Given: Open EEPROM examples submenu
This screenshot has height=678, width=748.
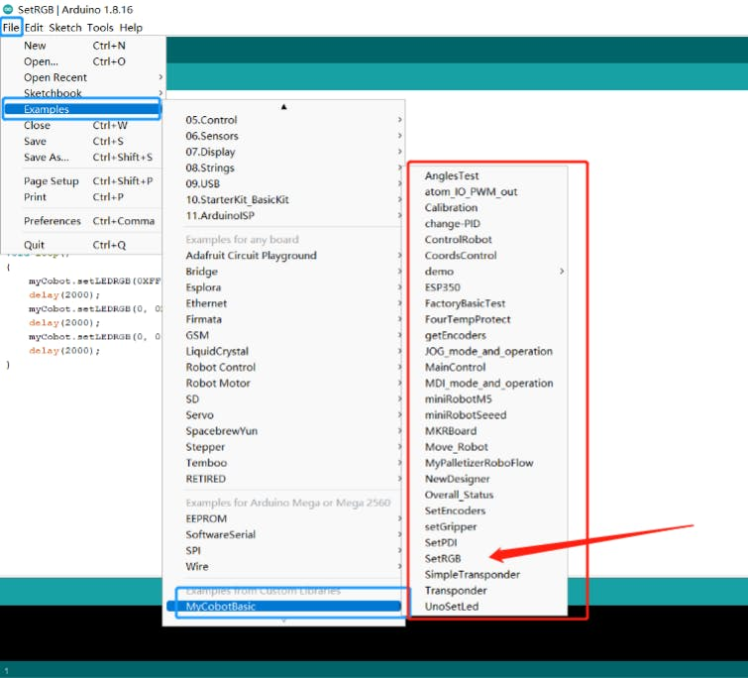Looking at the screenshot, I should pyautogui.click(x=284, y=519).
